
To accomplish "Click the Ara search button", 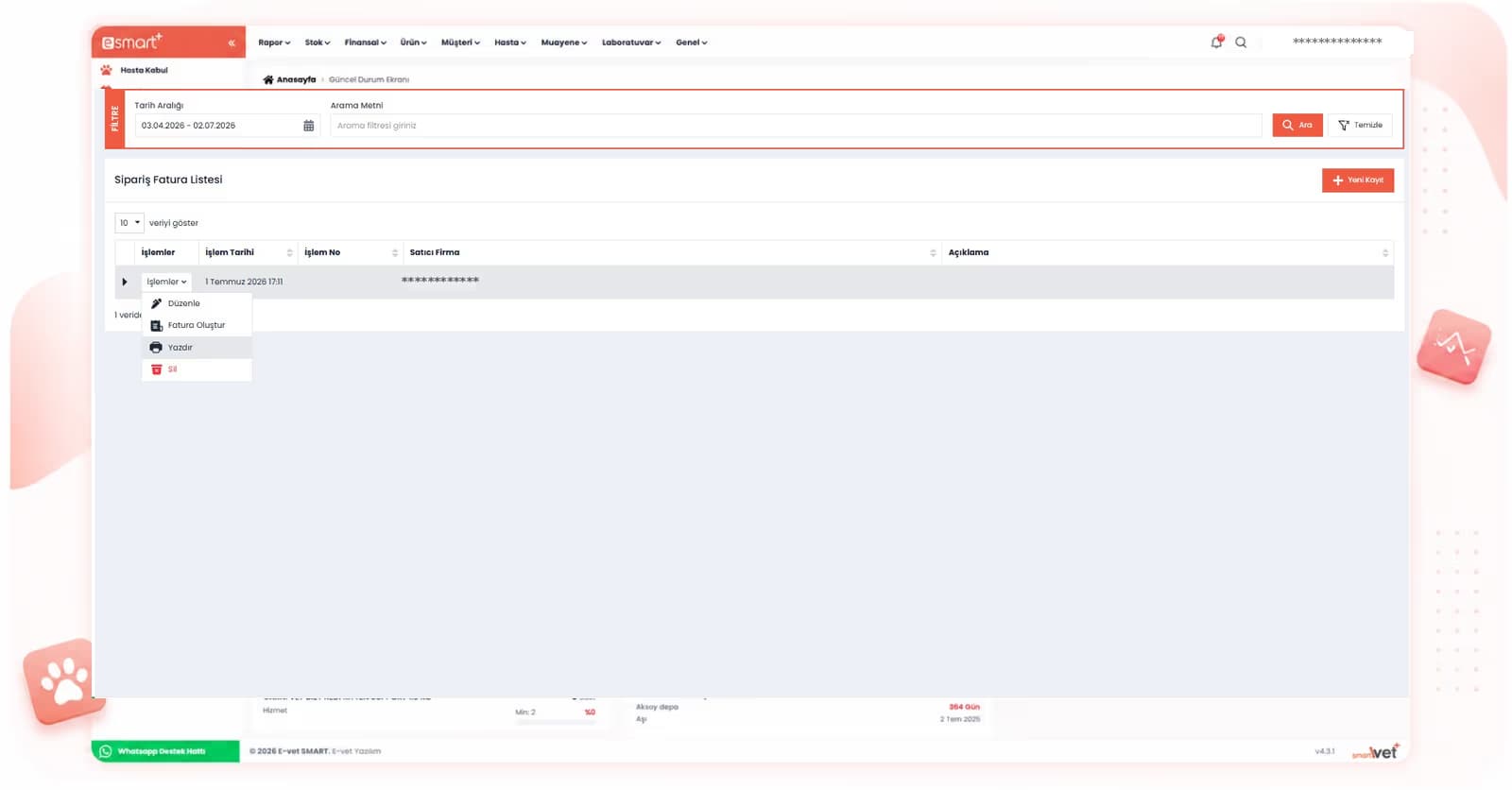I will 1297,125.
